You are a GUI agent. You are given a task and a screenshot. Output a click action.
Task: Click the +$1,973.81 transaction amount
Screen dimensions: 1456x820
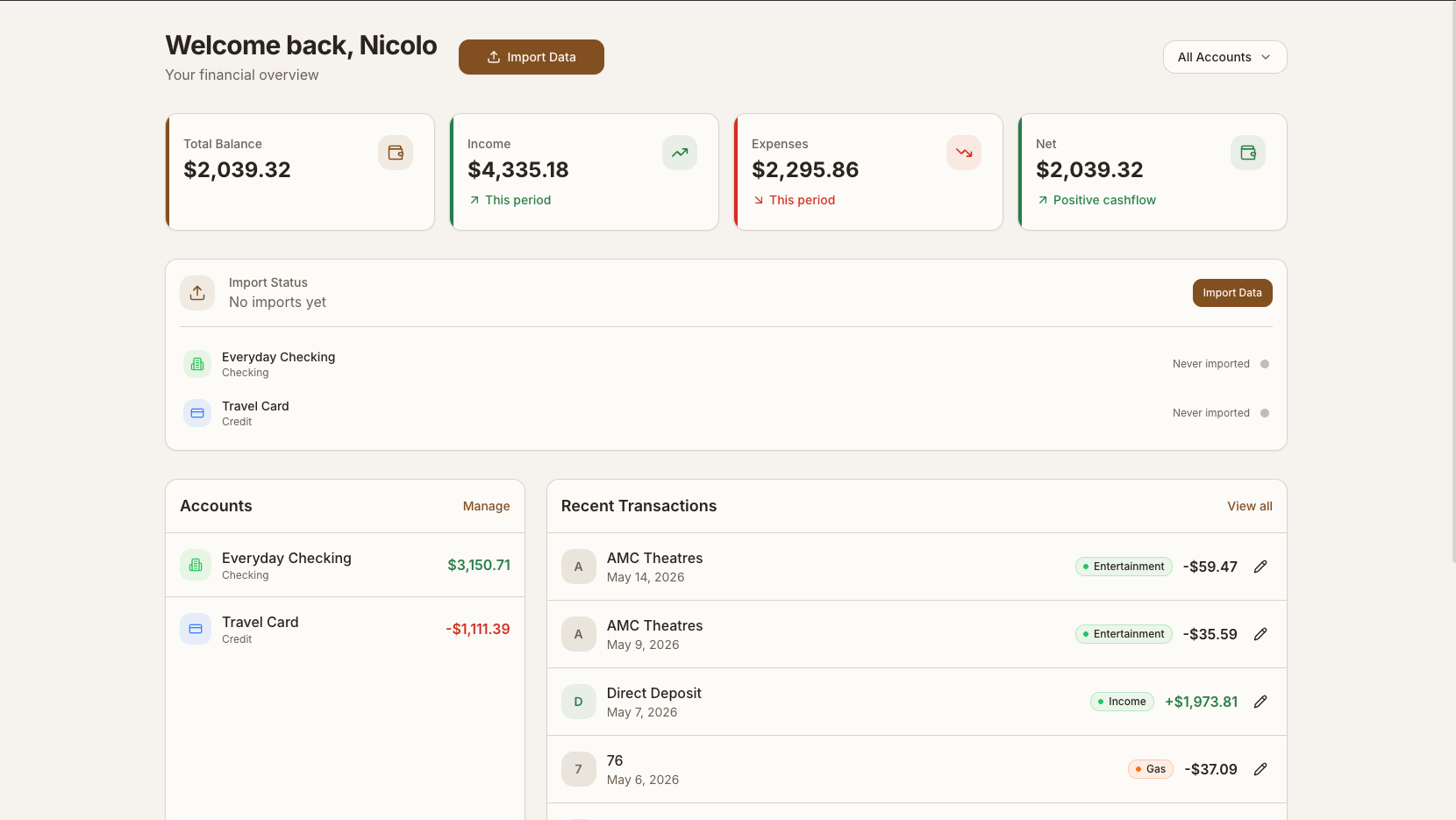1201,702
